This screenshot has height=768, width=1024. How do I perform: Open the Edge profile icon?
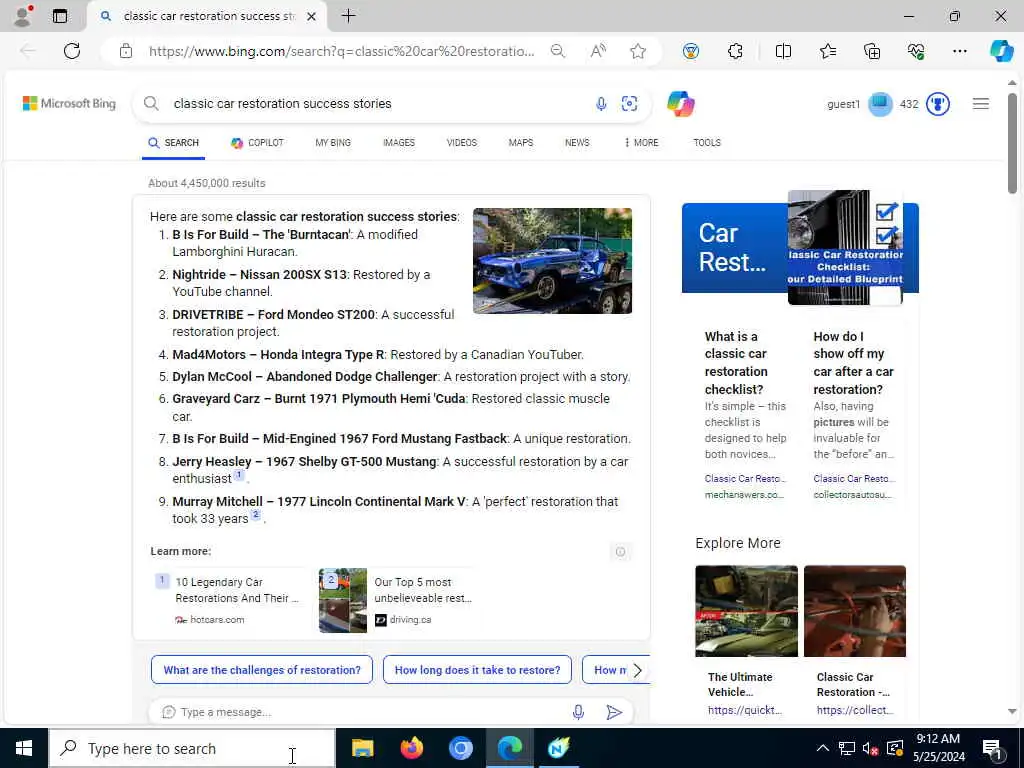tap(23, 16)
